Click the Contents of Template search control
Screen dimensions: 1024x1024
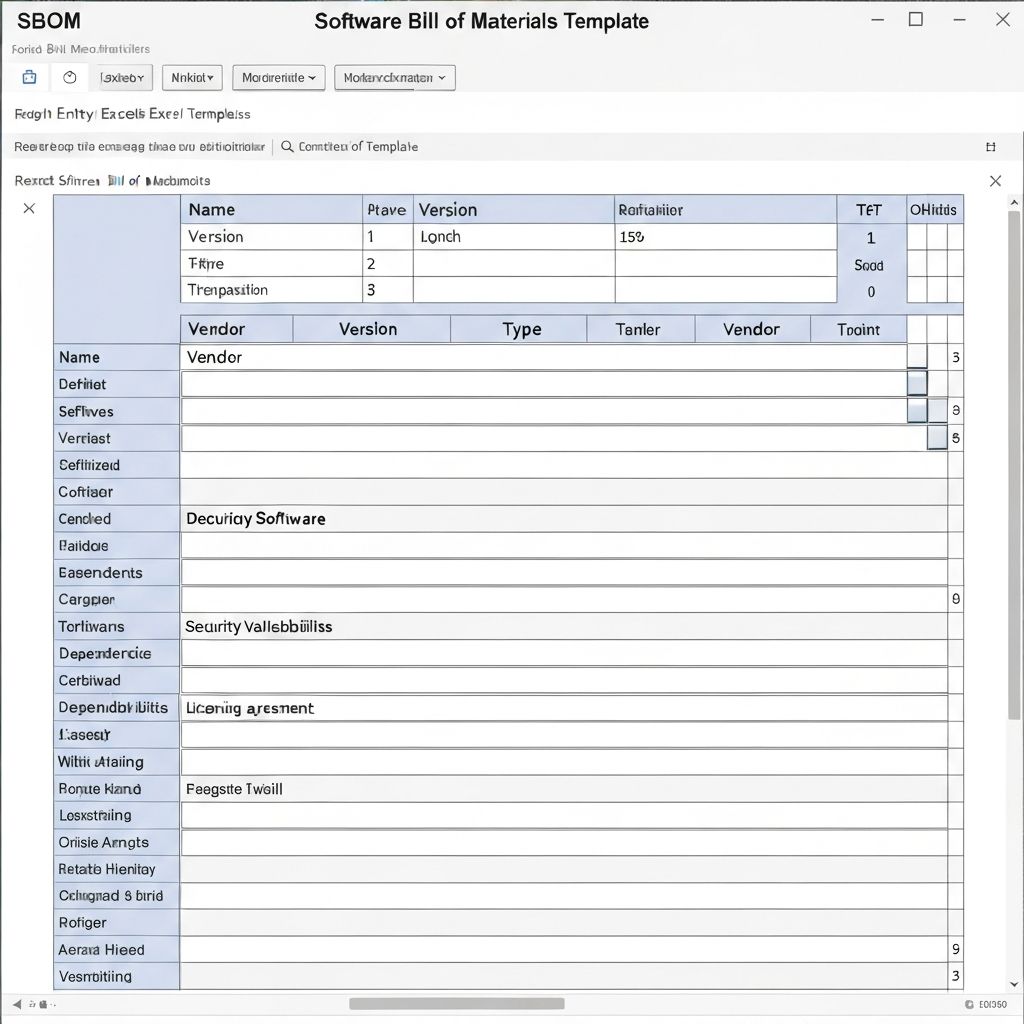click(x=360, y=146)
